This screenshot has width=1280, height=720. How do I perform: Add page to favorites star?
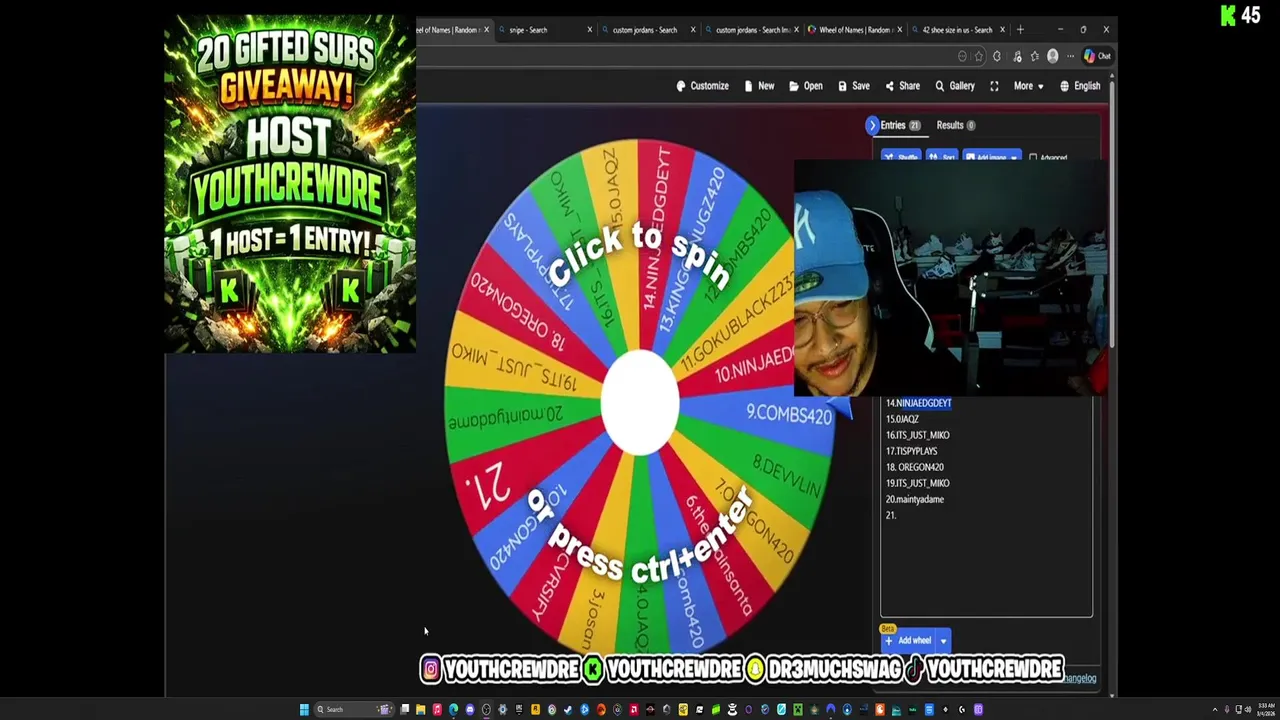pyautogui.click(x=979, y=56)
